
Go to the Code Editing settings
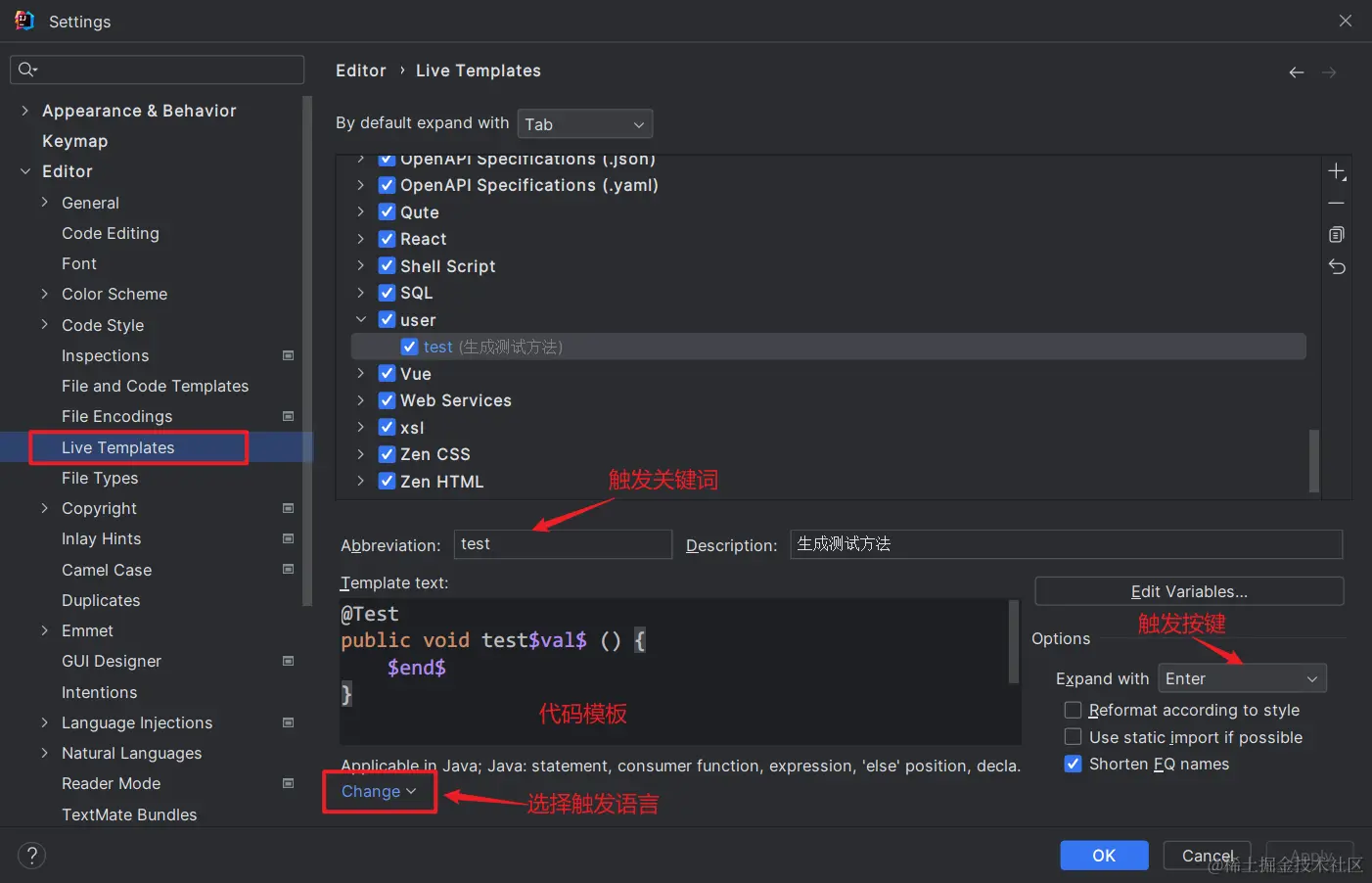[x=111, y=233]
